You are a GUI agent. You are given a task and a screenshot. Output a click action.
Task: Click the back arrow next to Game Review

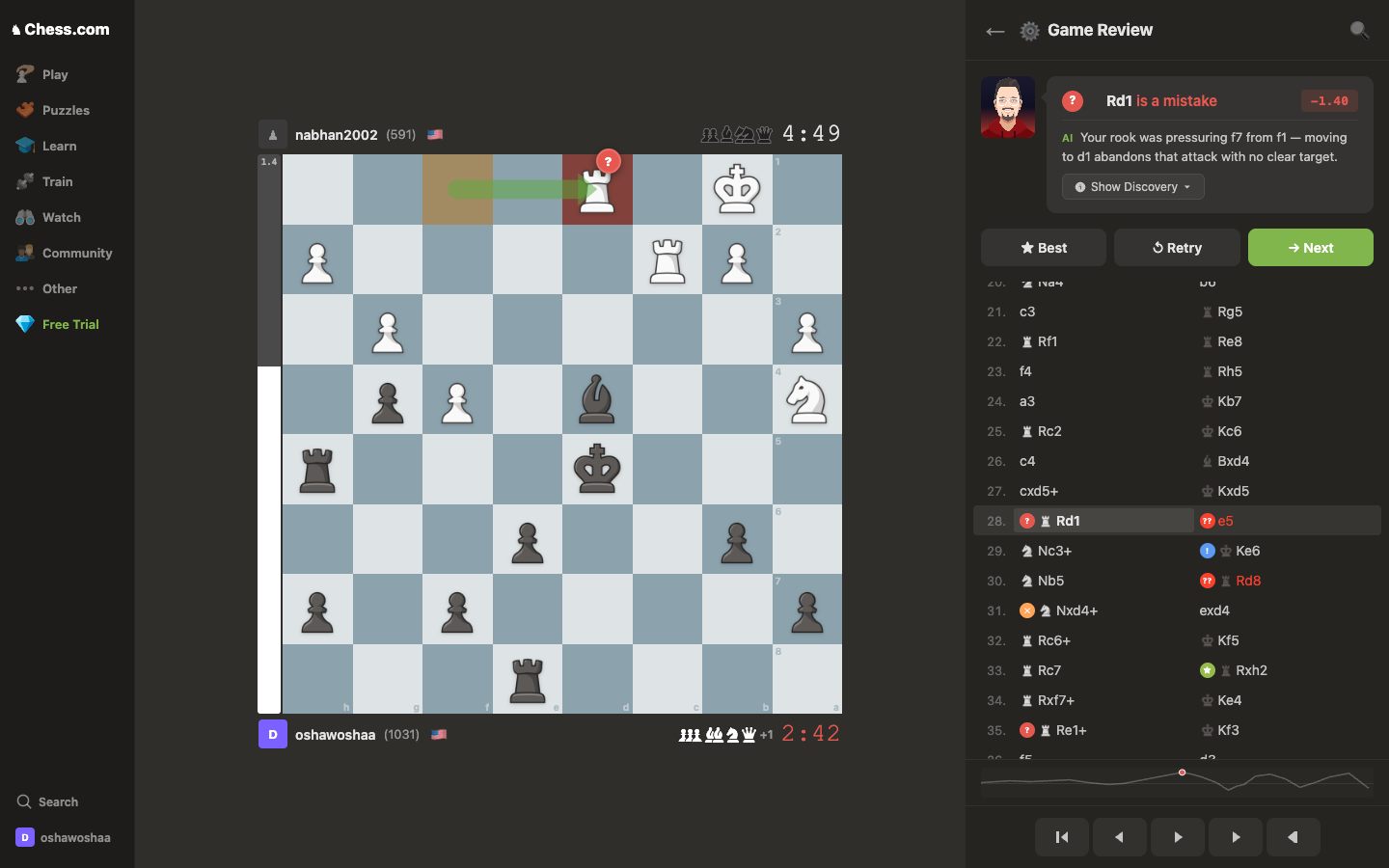pyautogui.click(x=994, y=31)
